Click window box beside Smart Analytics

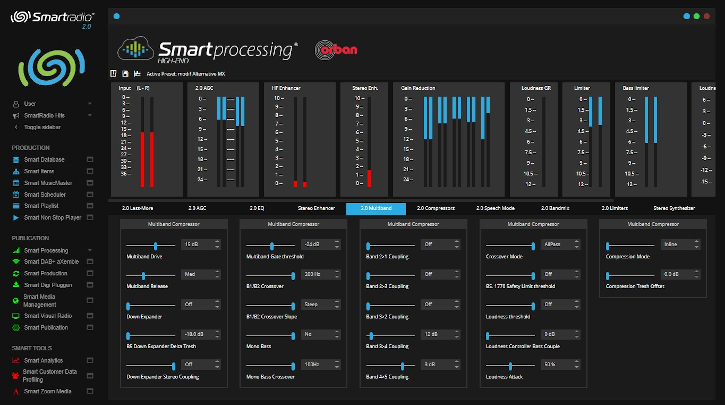(90, 361)
